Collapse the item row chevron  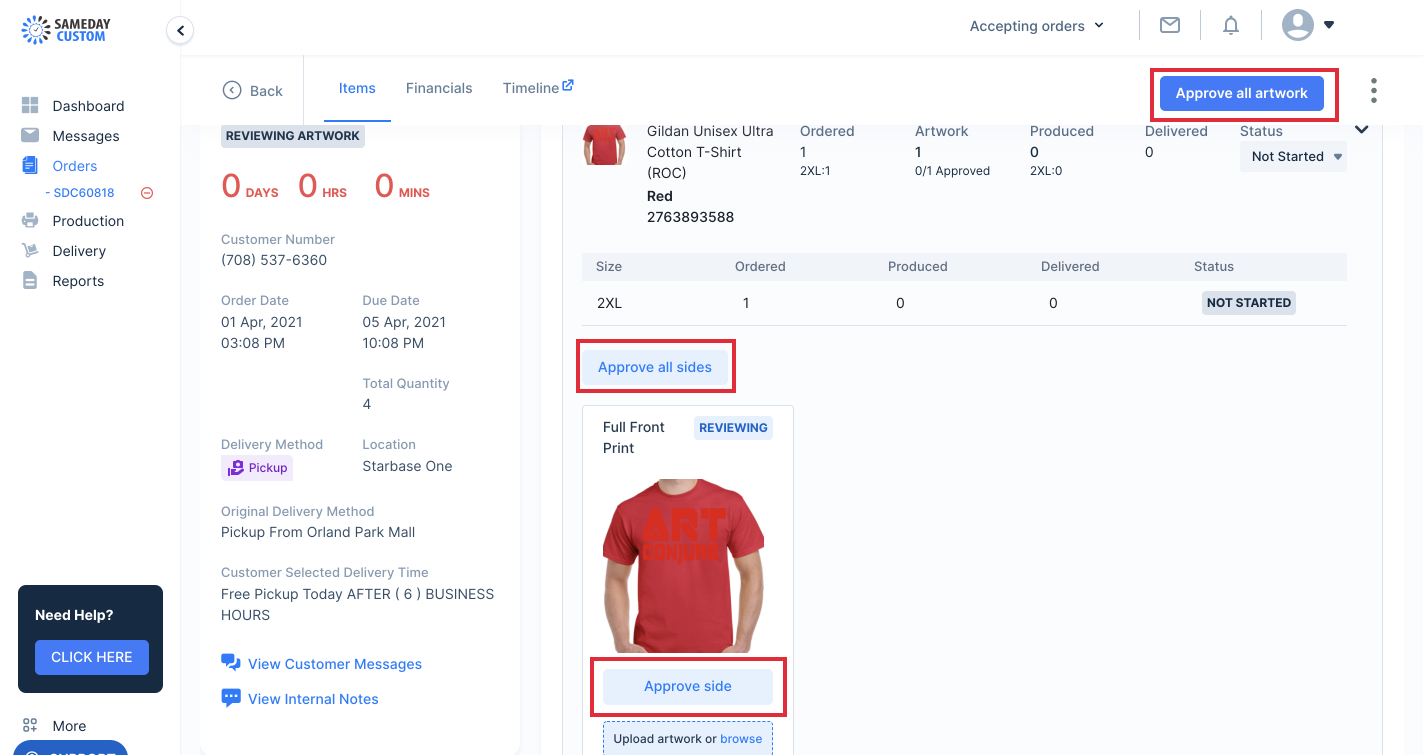[1361, 129]
